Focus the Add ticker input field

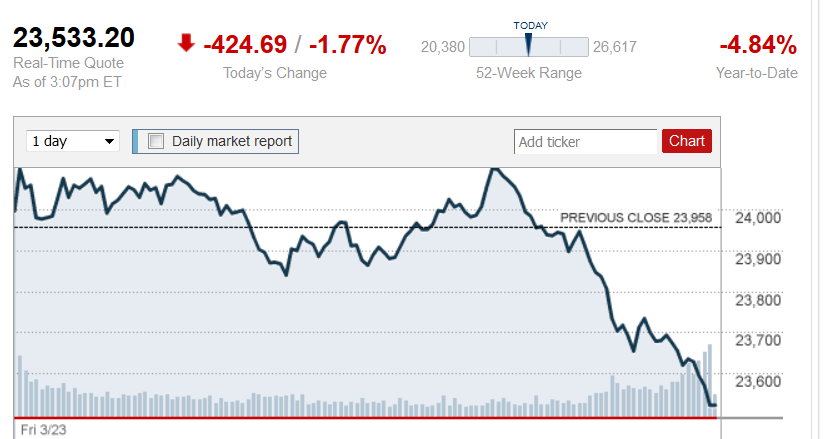585,142
